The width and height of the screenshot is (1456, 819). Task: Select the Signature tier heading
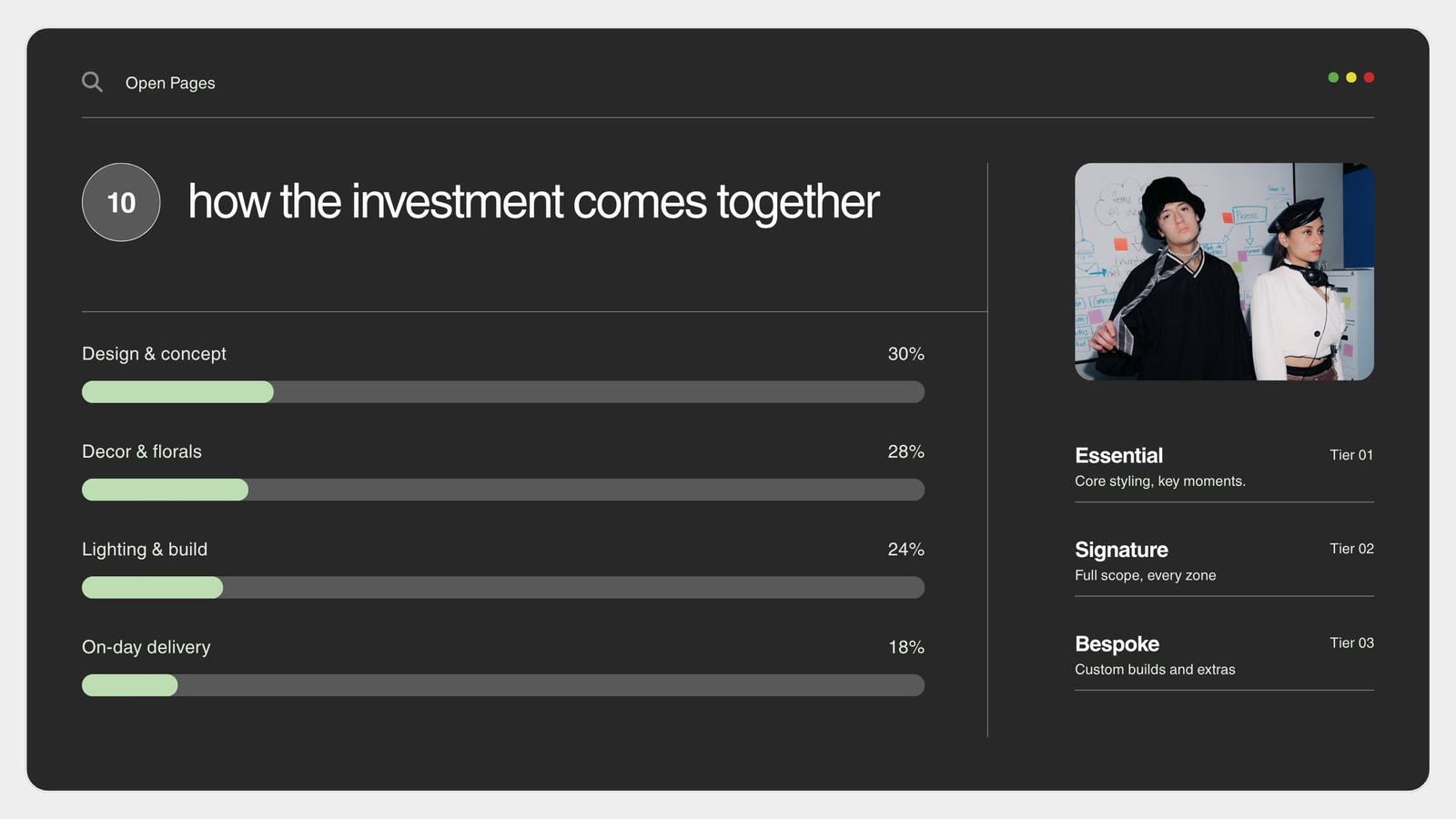coord(1121,550)
